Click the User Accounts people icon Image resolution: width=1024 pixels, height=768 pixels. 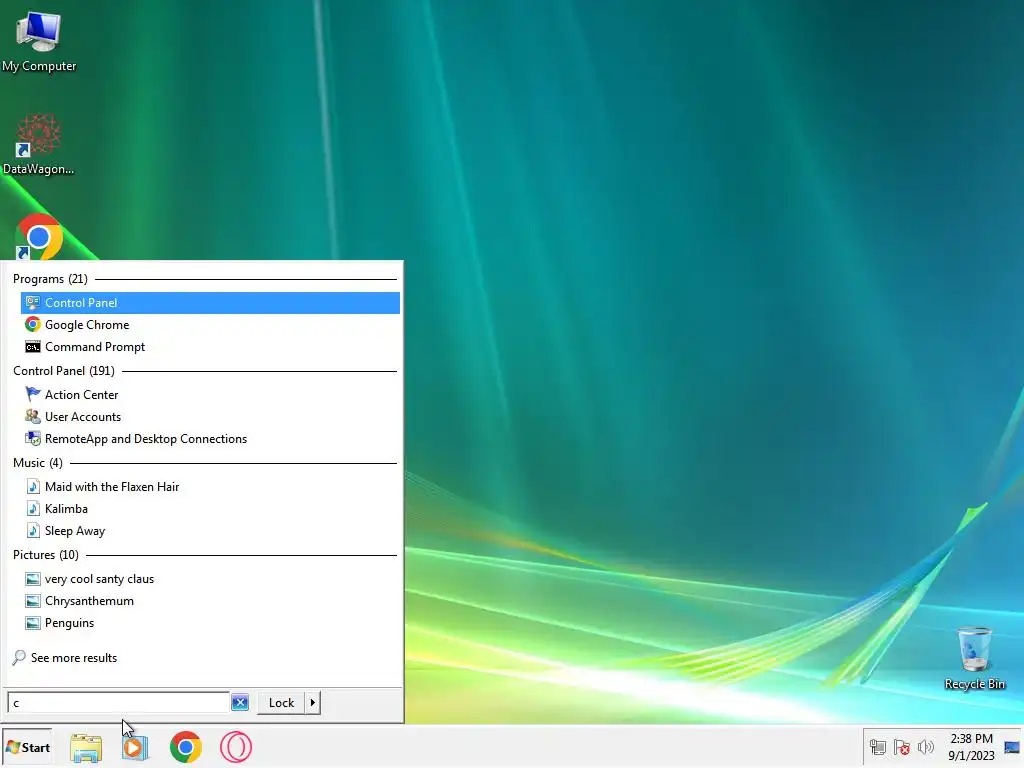tap(33, 417)
